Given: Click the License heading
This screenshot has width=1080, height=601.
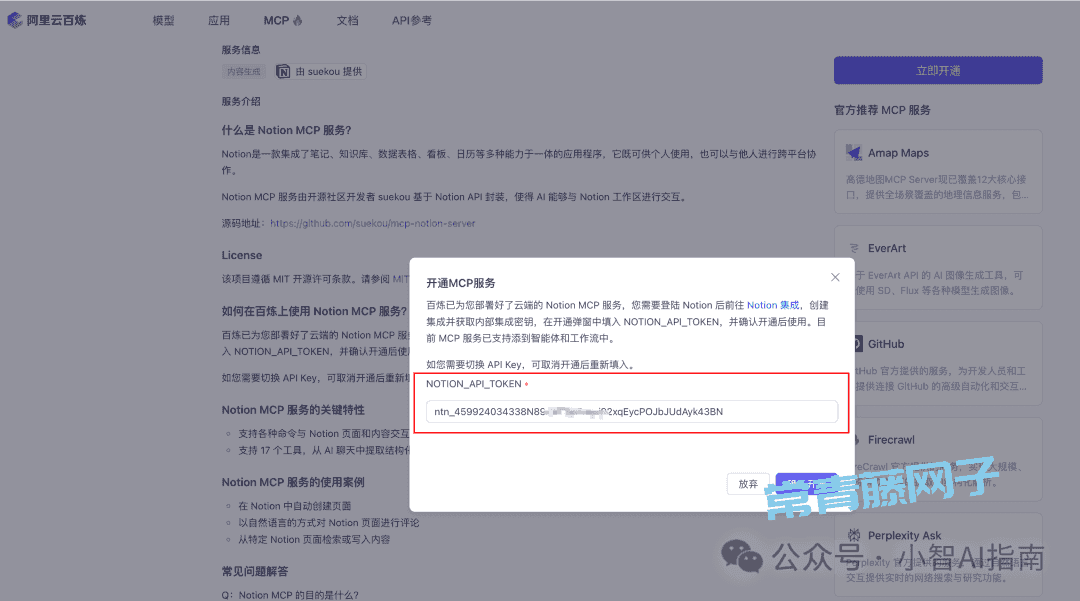Looking at the screenshot, I should point(242,255).
